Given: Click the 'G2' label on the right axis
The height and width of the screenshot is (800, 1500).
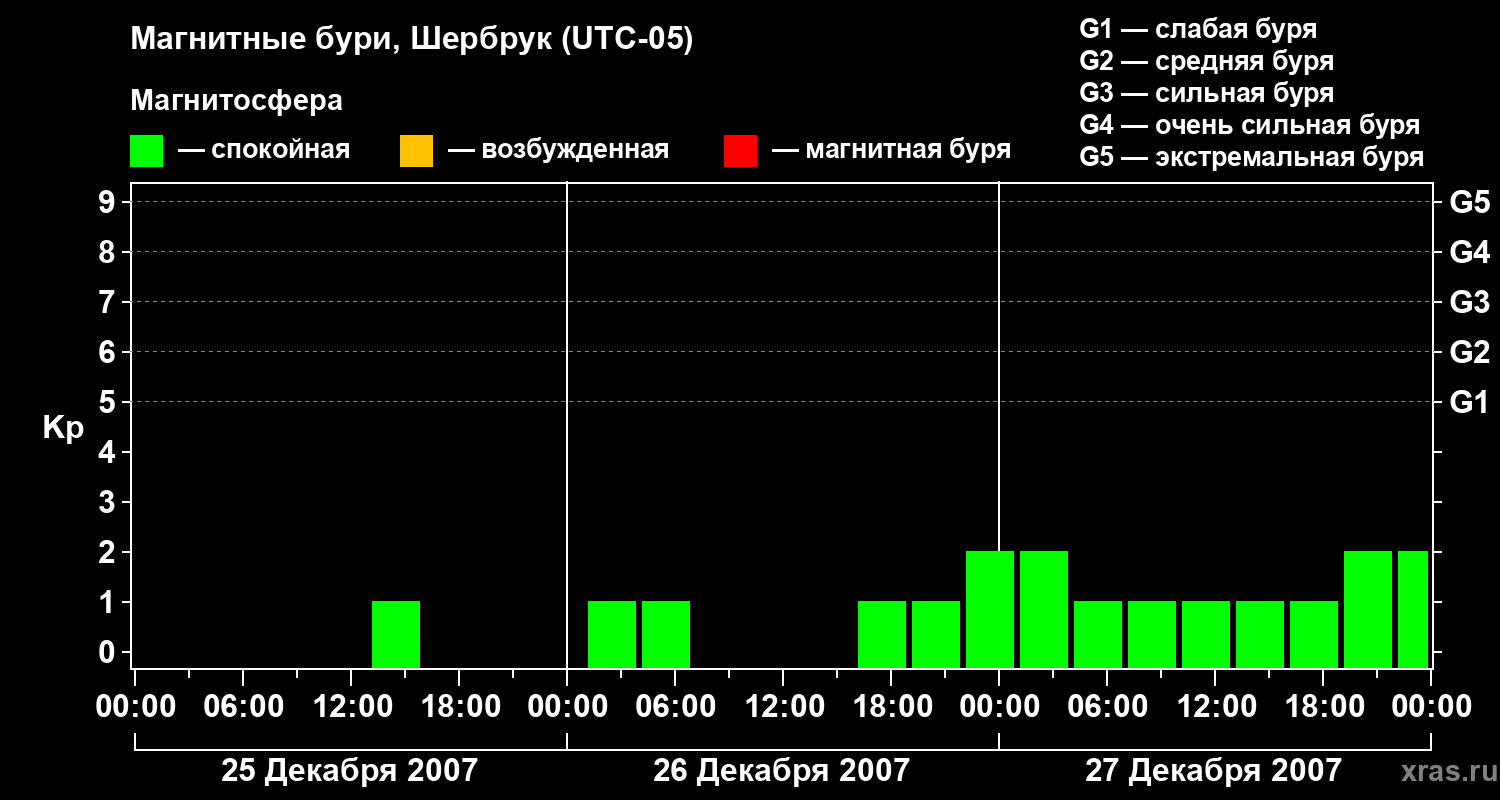Looking at the screenshot, I should click(1469, 352).
